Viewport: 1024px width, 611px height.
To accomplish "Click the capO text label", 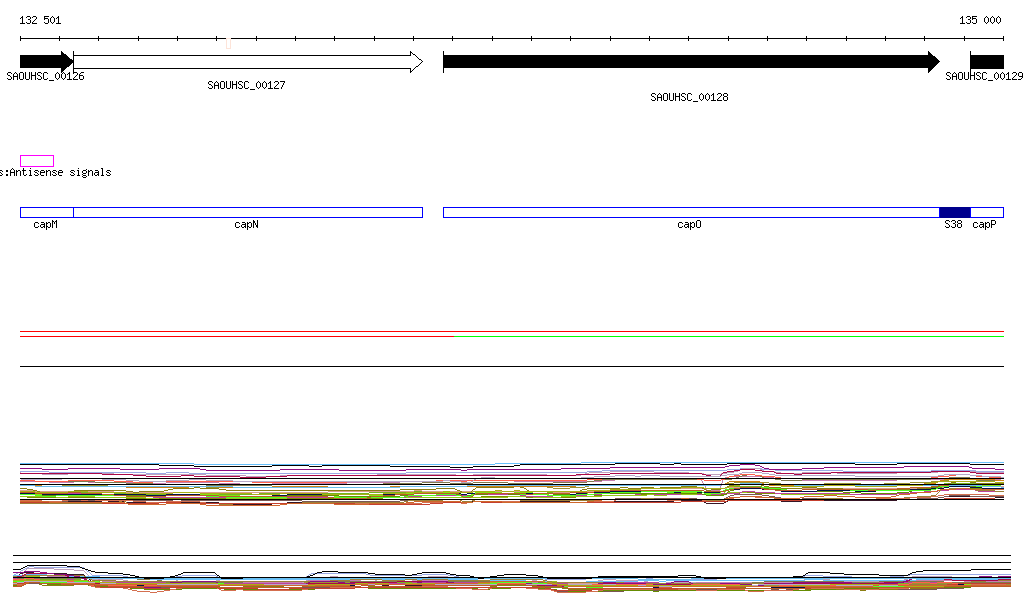I will (689, 225).
